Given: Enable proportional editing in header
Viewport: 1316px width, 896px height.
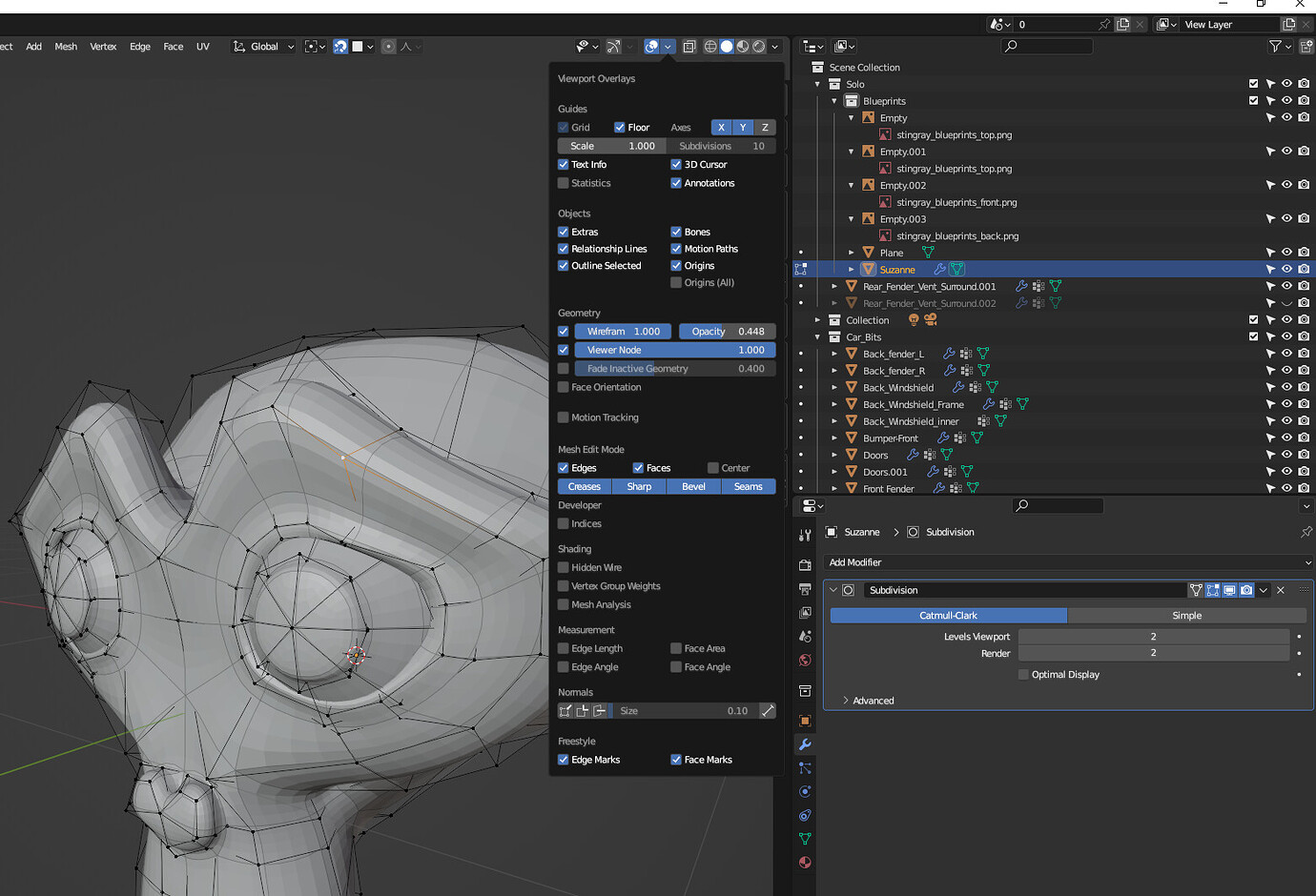Looking at the screenshot, I should (388, 46).
